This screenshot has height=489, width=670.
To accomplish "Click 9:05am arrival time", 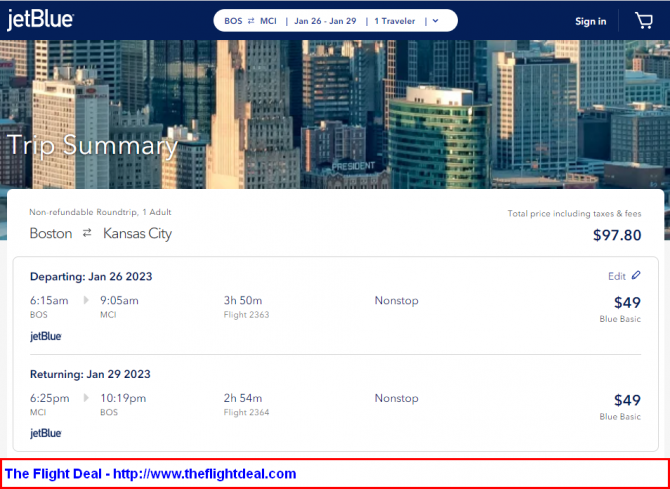I will click(119, 300).
